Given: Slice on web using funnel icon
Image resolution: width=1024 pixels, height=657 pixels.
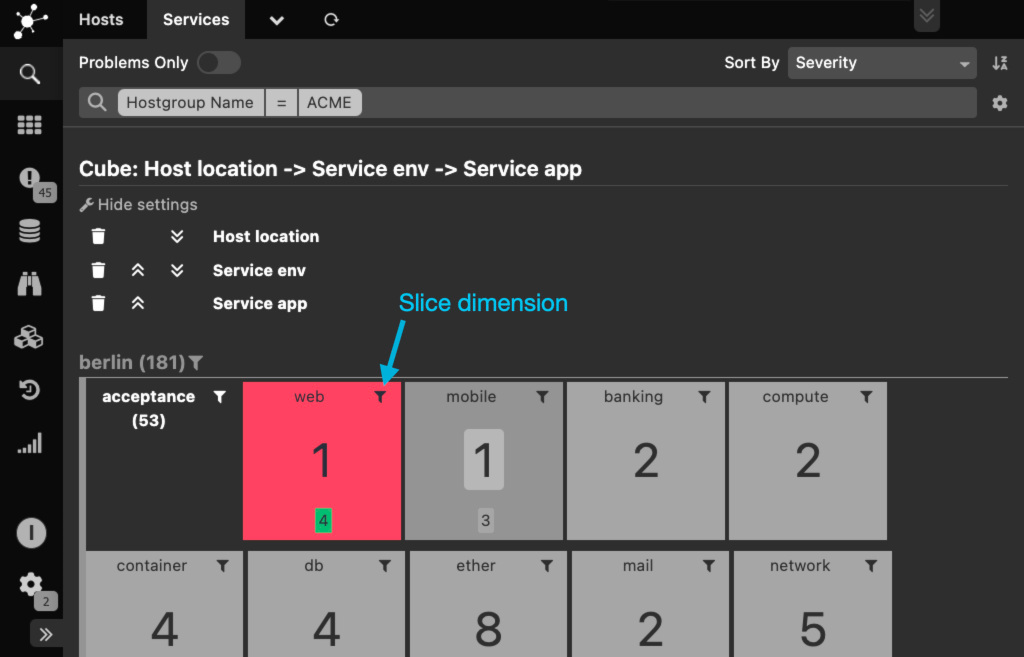Looking at the screenshot, I should (381, 396).
